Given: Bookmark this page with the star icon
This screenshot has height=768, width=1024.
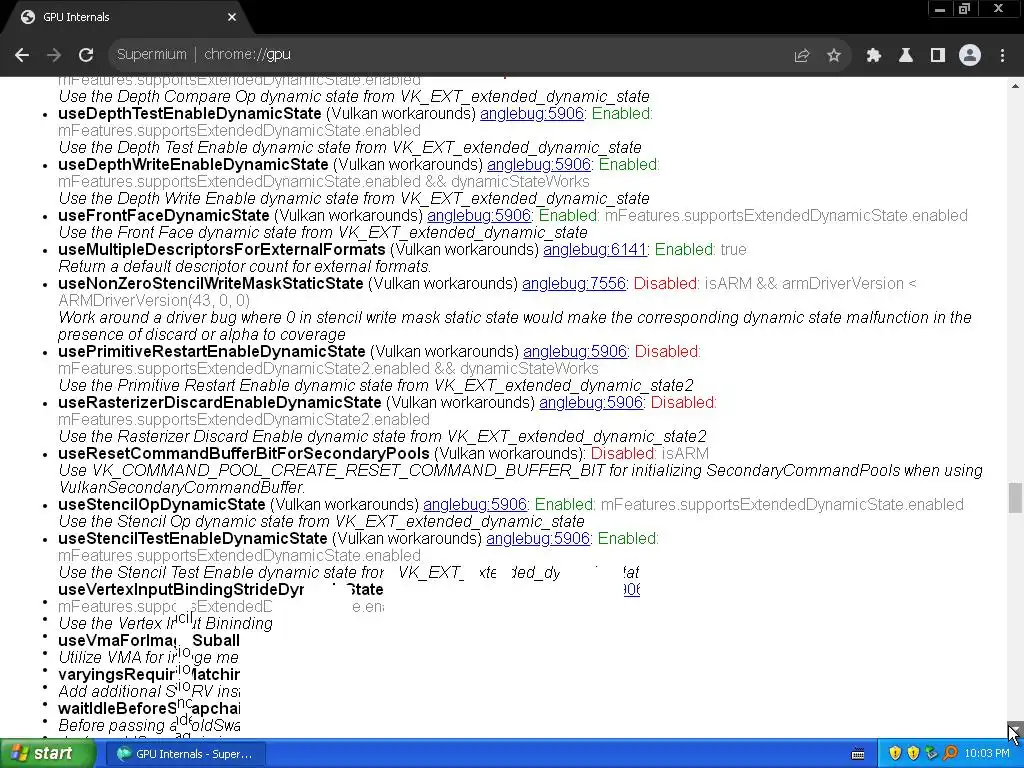Looking at the screenshot, I should (x=834, y=56).
